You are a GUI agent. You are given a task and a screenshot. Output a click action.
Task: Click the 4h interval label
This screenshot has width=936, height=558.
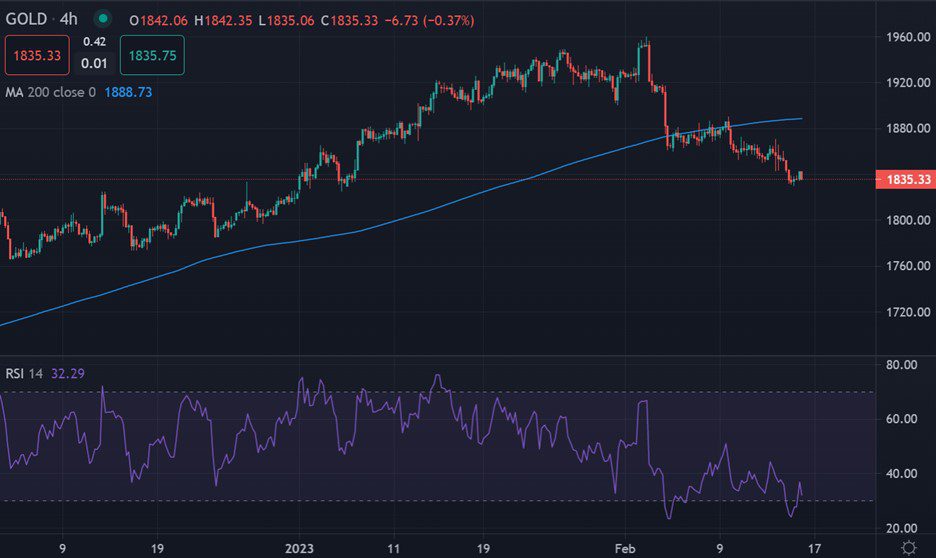(69, 19)
